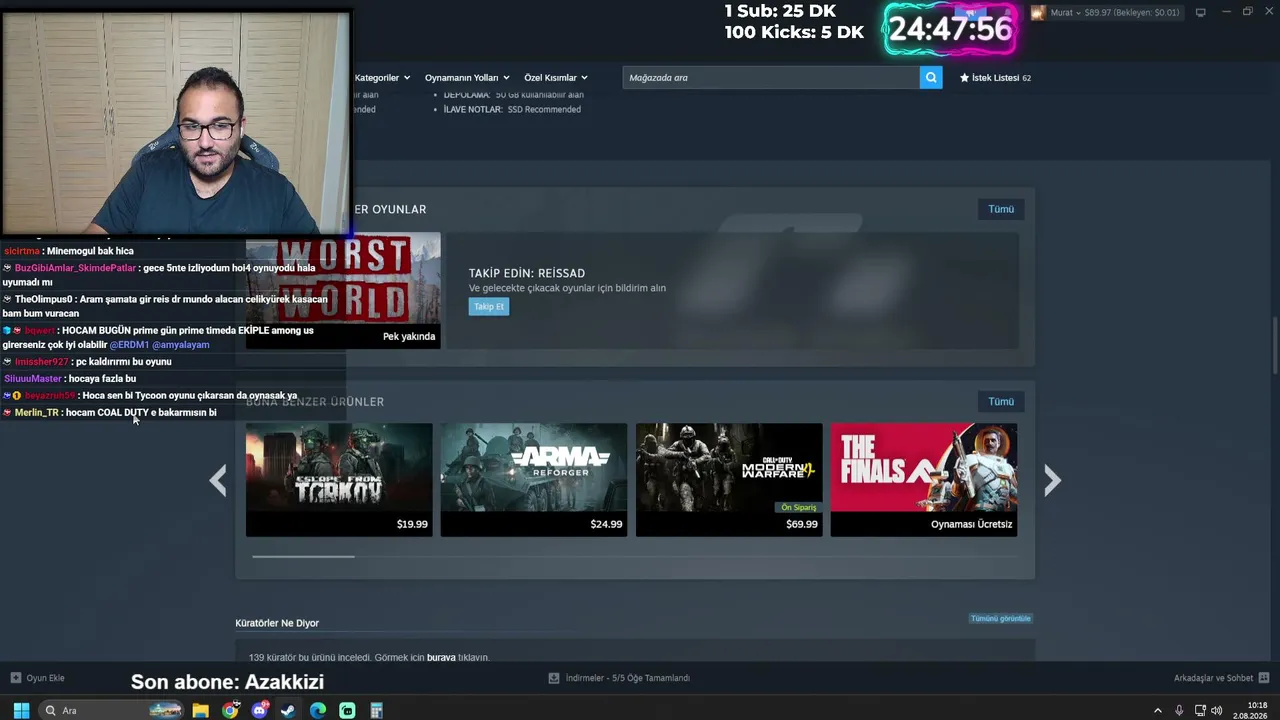Image resolution: width=1280 pixels, height=720 pixels.
Task: Click chat username TheOlimpus0
Action: (x=43, y=299)
